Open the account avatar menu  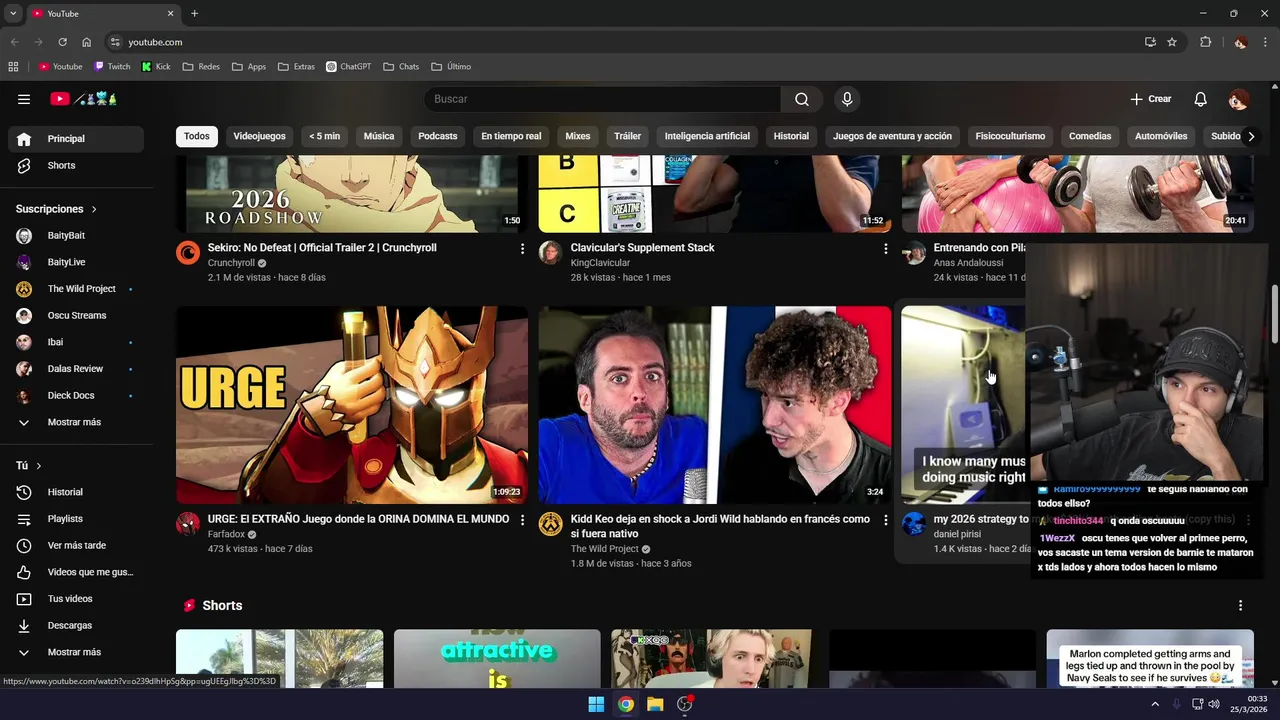click(1239, 99)
